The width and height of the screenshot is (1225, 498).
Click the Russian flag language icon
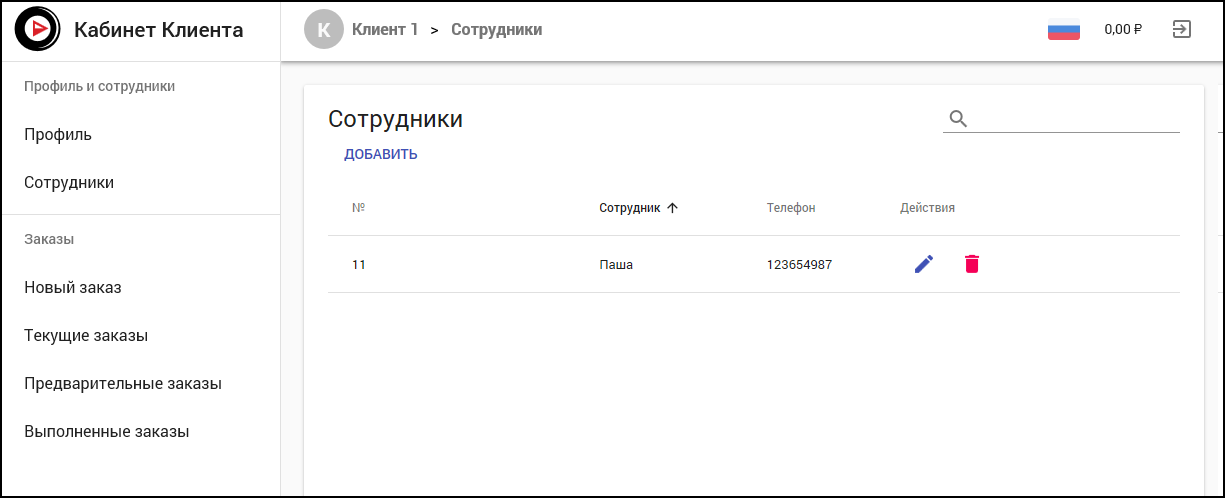1063,30
